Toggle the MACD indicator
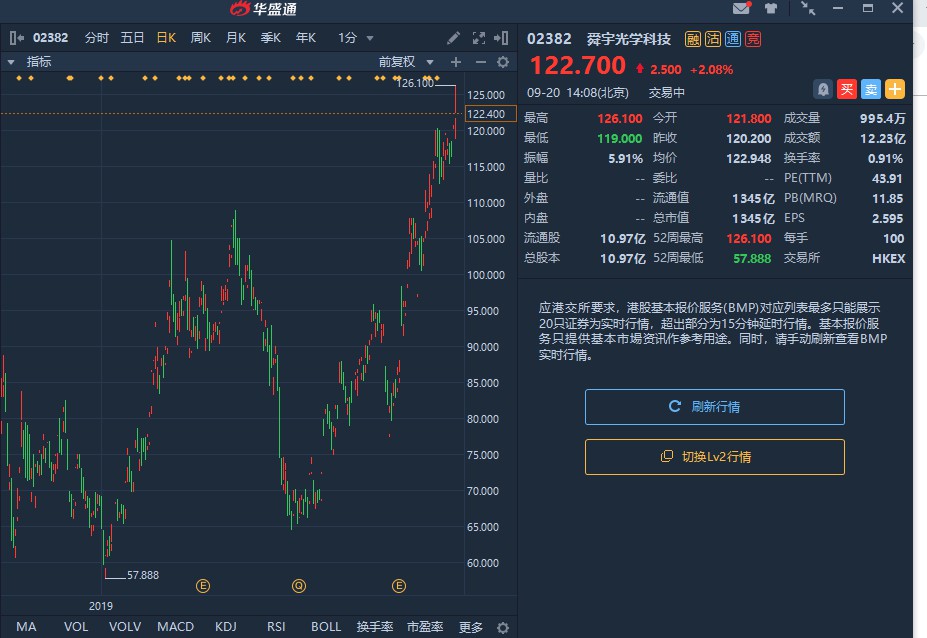Image resolution: width=927 pixels, height=638 pixels. tap(175, 627)
